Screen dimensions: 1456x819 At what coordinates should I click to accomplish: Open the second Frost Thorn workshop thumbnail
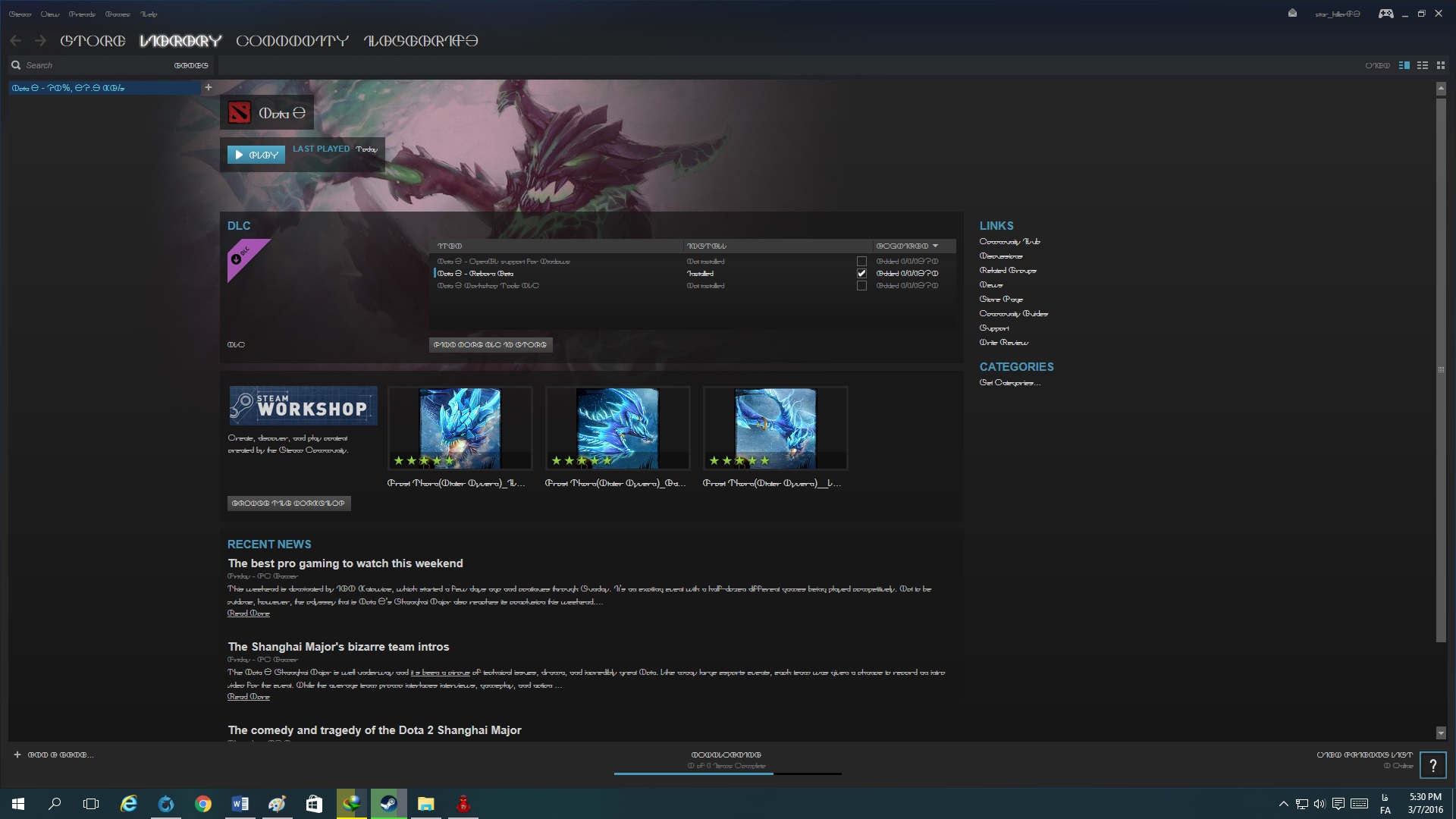pyautogui.click(x=617, y=428)
